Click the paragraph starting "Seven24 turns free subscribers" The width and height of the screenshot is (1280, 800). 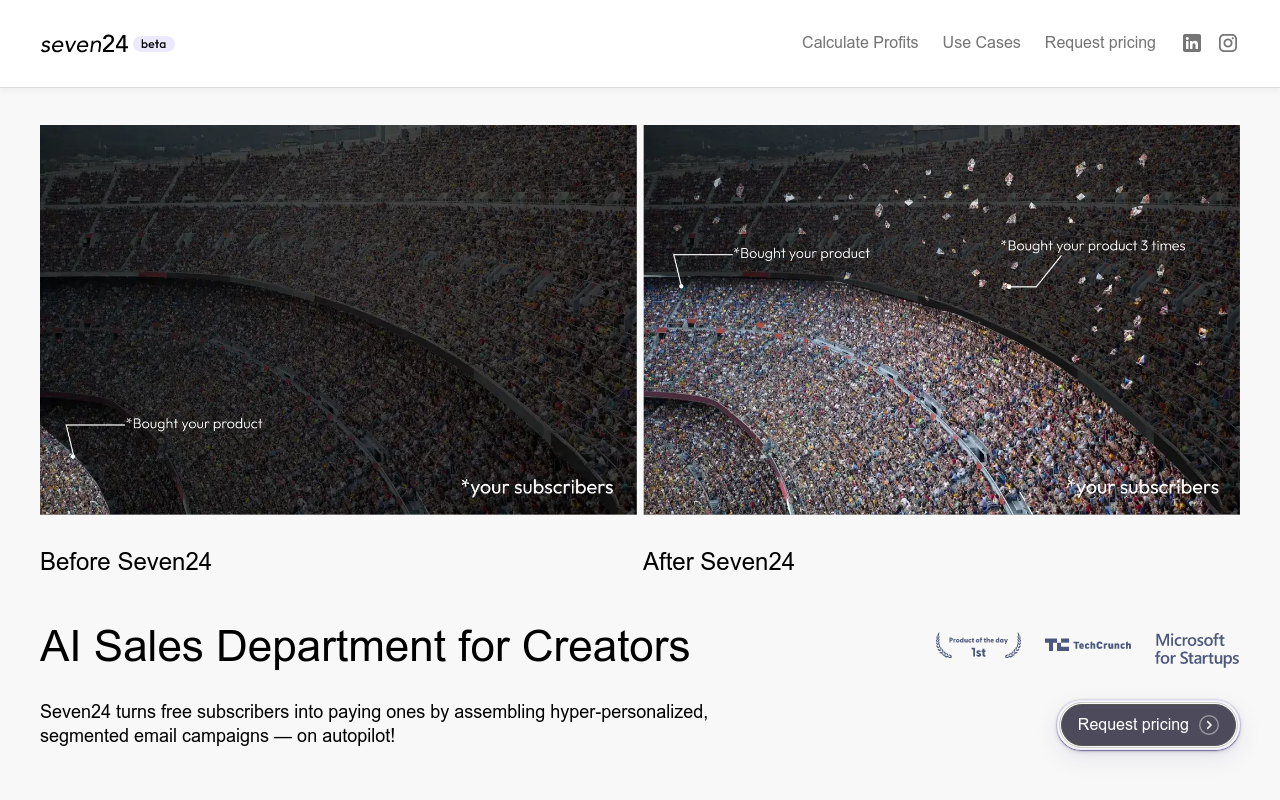[374, 724]
